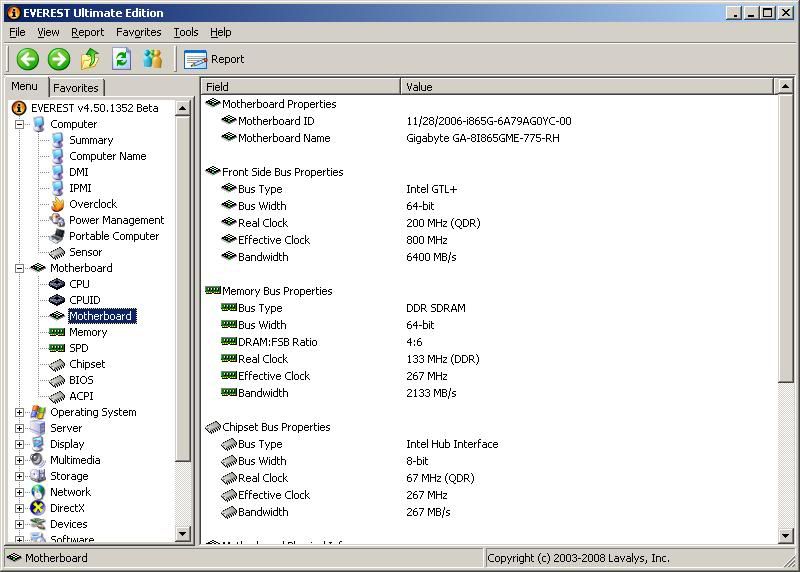Click the BIOS chip icon in tree
The height and width of the screenshot is (572, 800).
point(57,380)
